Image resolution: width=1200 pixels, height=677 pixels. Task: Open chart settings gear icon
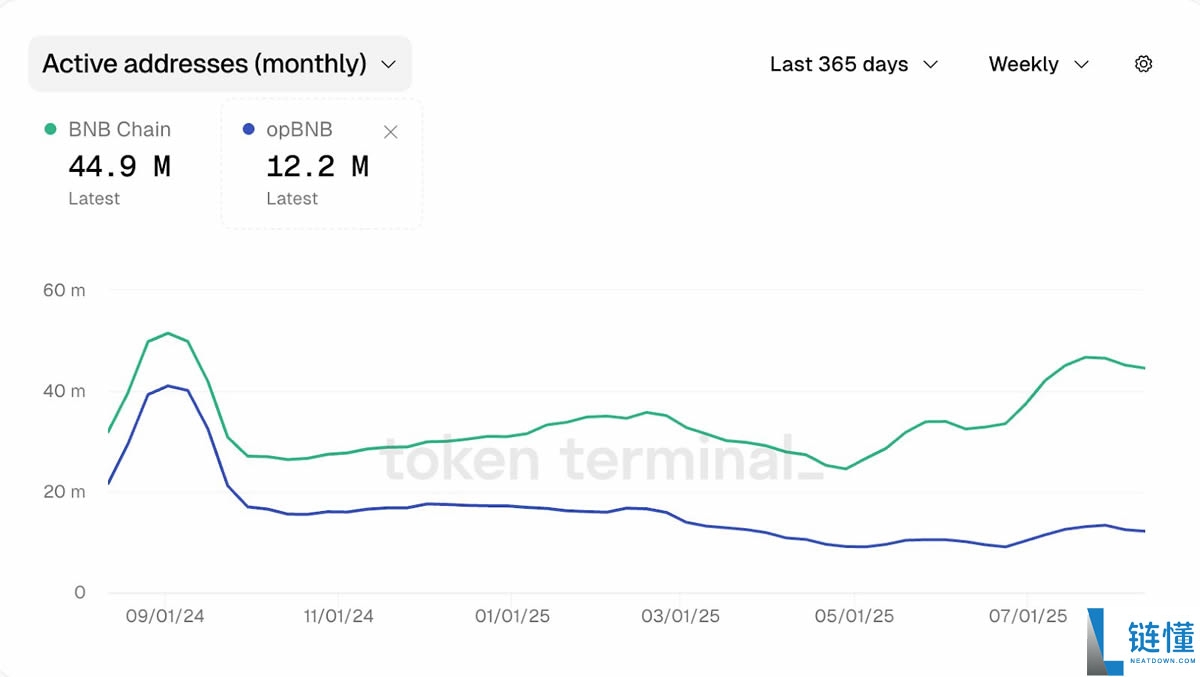[x=1143, y=64]
